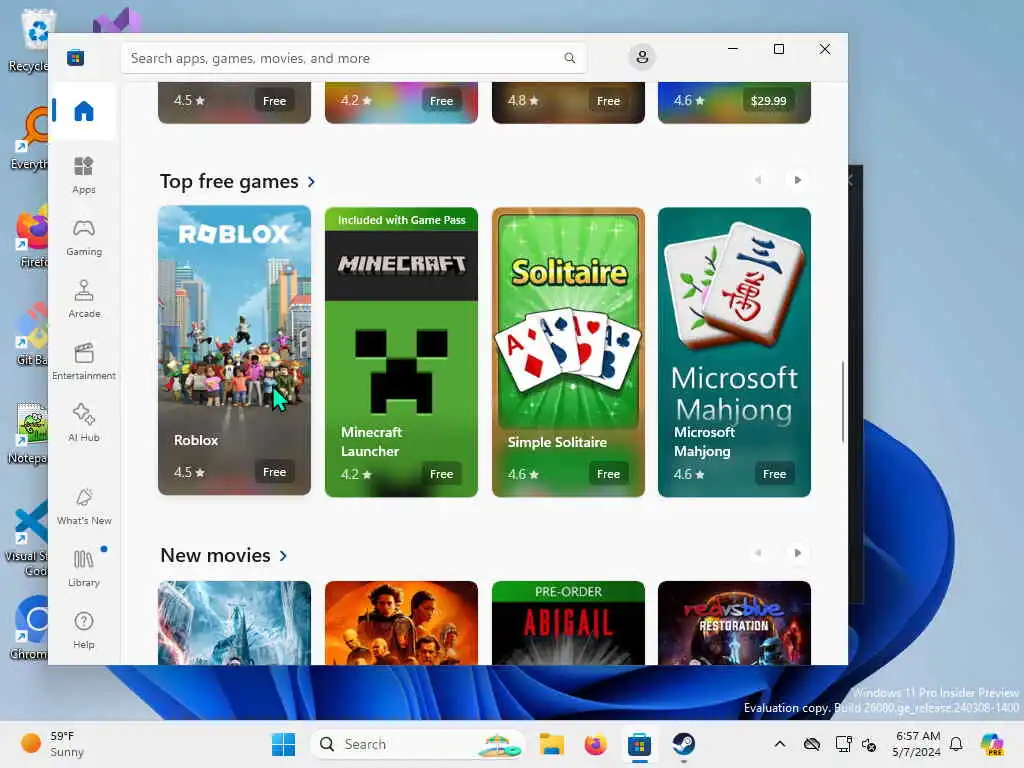The width and height of the screenshot is (1024, 768).
Task: Click the taskbar Search box
Action: (x=418, y=744)
